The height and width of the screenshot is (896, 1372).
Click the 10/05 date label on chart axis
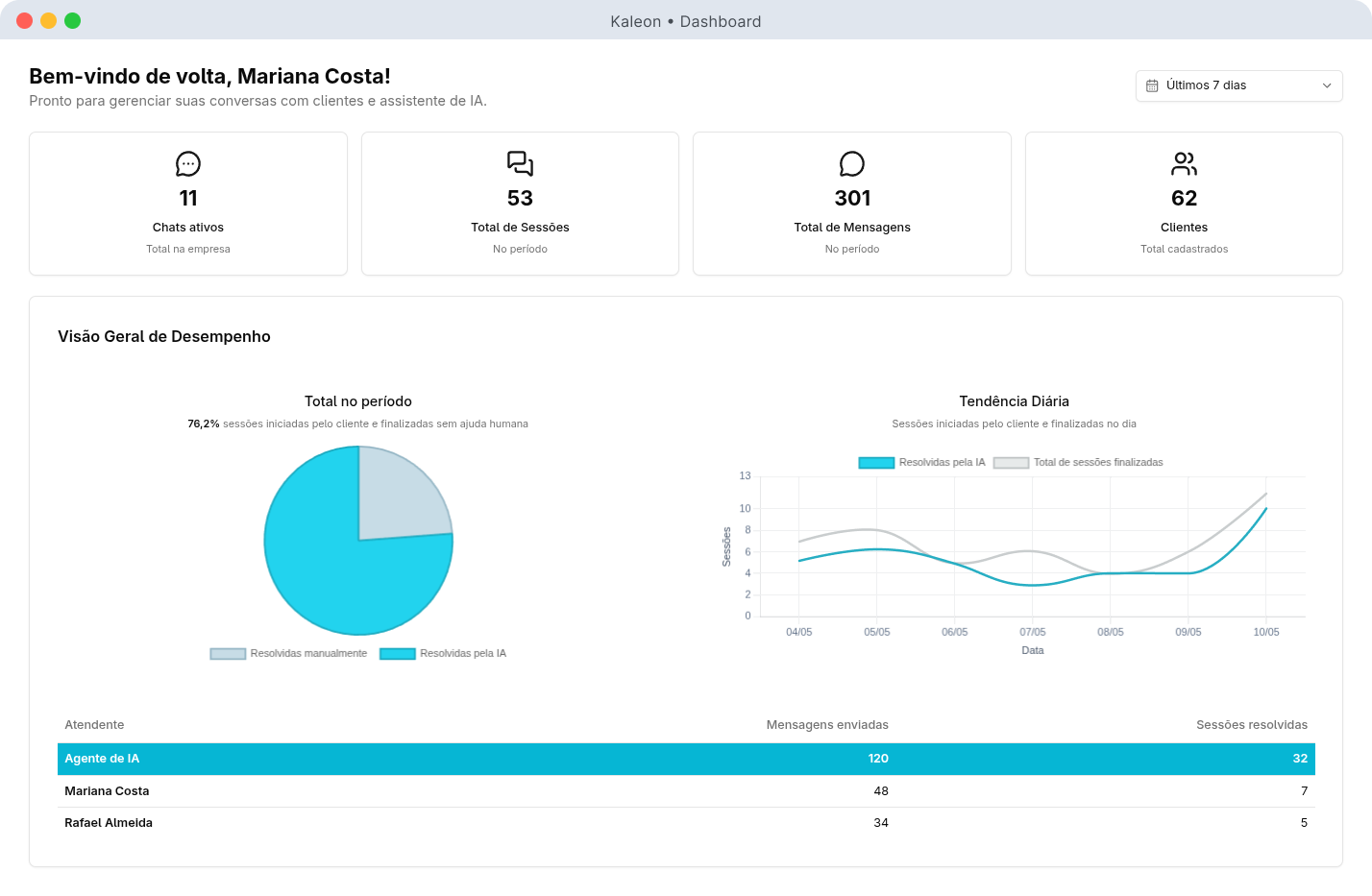(1266, 632)
